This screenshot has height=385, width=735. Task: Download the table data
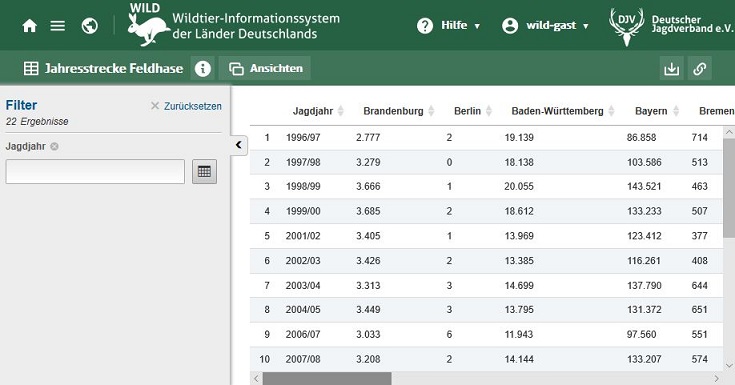[x=671, y=69]
